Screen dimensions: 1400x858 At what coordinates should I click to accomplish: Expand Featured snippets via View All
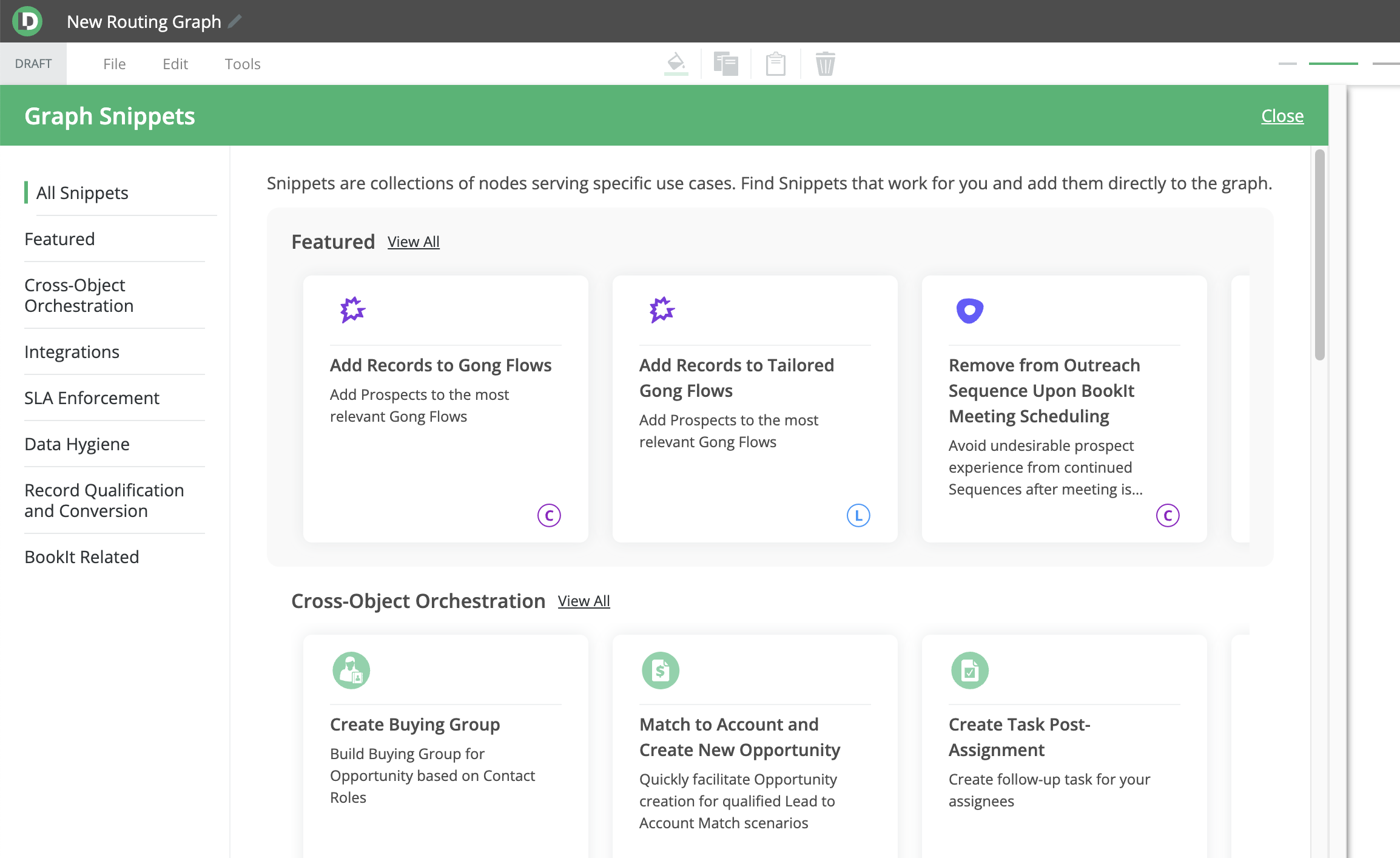click(x=413, y=242)
